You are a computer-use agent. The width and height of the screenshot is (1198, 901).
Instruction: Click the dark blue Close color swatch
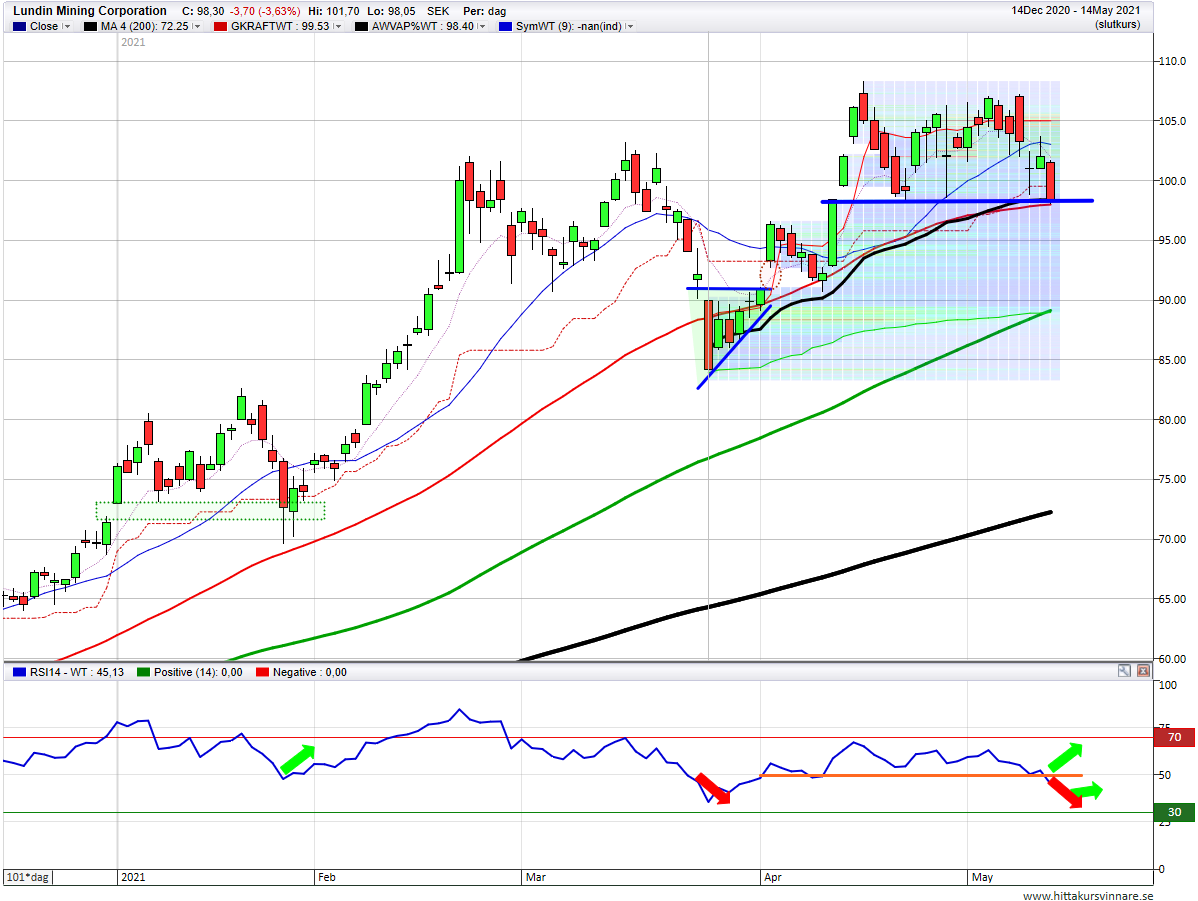click(19, 27)
